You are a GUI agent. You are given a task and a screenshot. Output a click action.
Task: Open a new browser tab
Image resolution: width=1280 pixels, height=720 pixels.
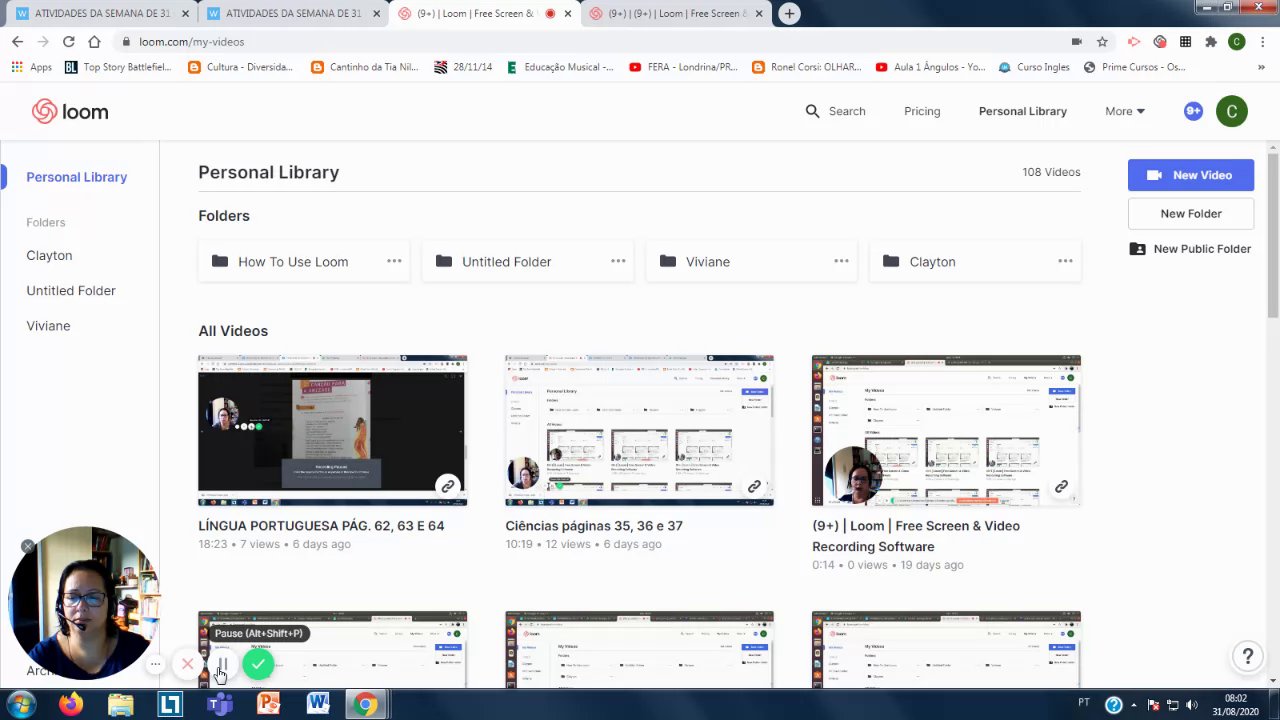coord(789,14)
